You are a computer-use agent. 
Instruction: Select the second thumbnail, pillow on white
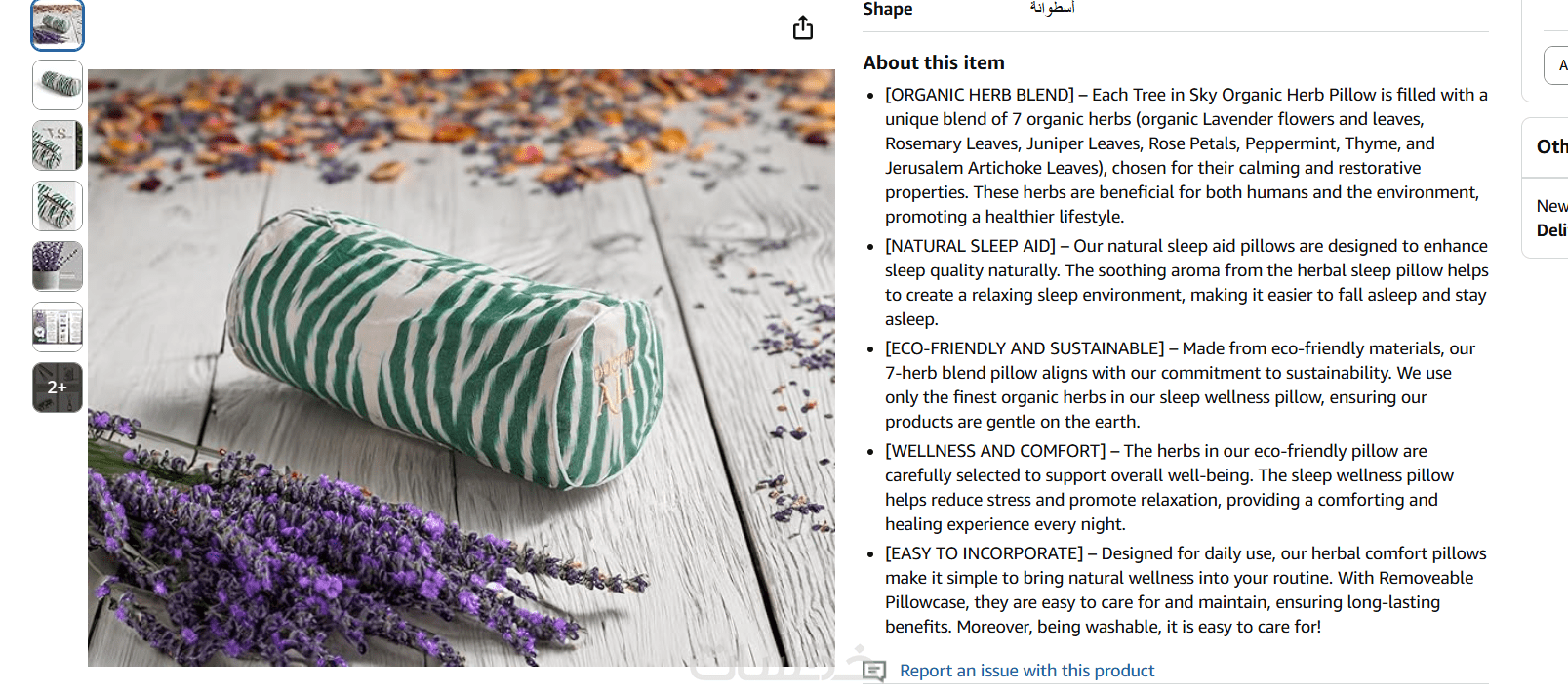(58, 85)
